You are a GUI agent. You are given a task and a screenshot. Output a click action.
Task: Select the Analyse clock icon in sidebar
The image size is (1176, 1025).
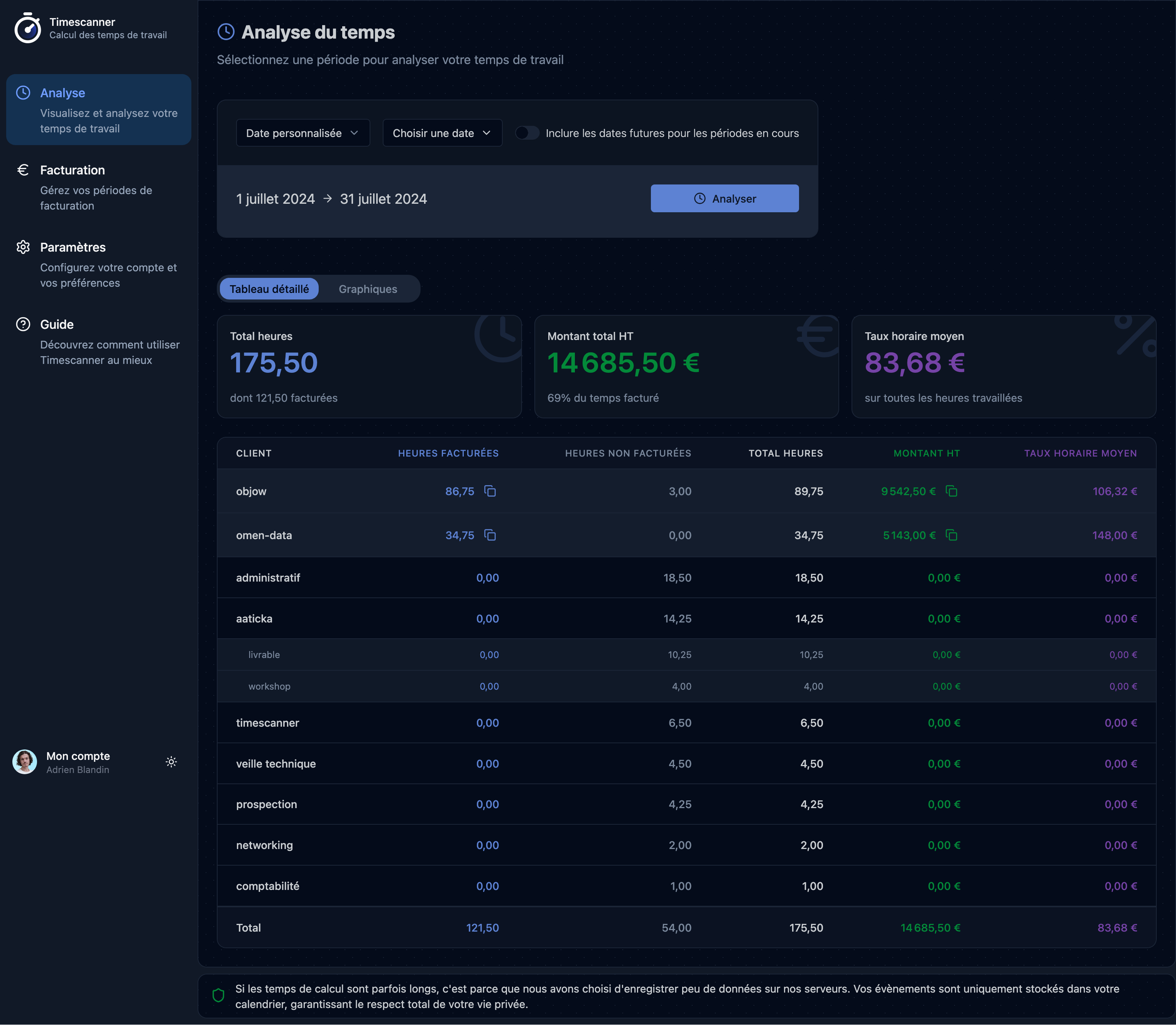[x=23, y=92]
